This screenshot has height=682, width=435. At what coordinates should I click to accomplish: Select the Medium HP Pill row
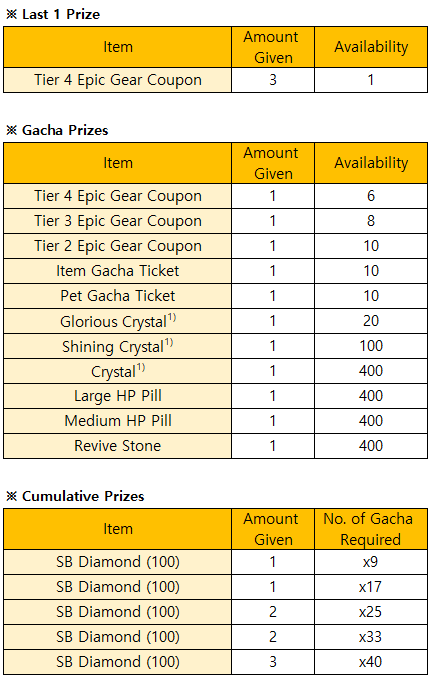click(x=215, y=421)
